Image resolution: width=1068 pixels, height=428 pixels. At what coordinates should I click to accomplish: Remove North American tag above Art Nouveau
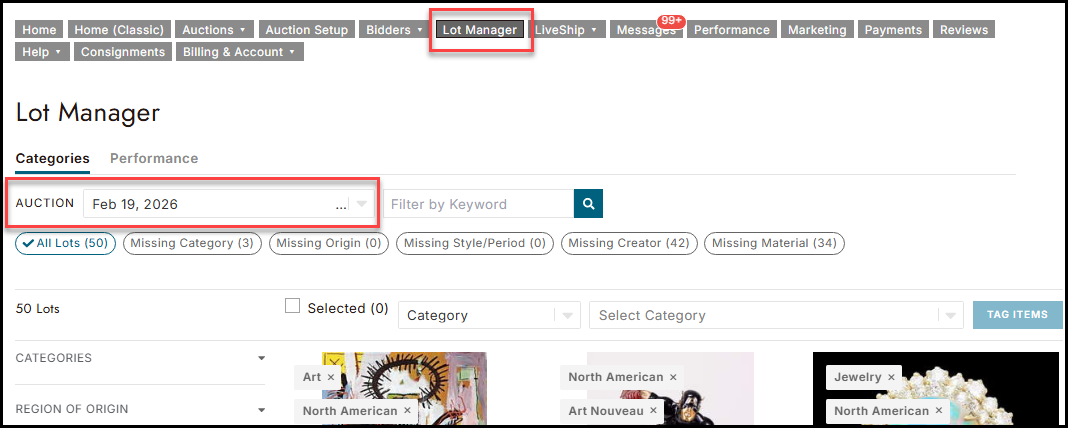[x=673, y=377]
